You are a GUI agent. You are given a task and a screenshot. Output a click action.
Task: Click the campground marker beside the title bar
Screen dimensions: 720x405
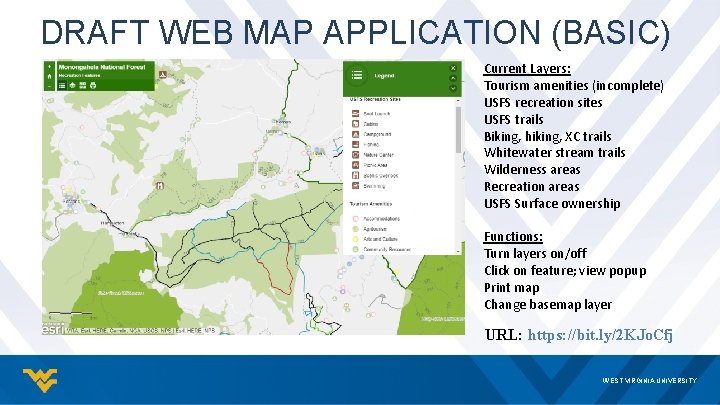click(x=163, y=74)
